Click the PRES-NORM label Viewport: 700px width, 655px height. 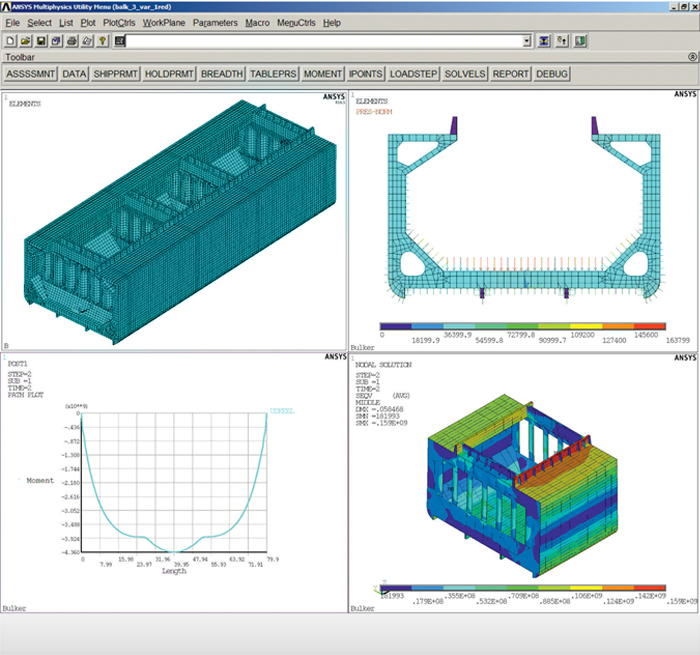pyautogui.click(x=374, y=112)
